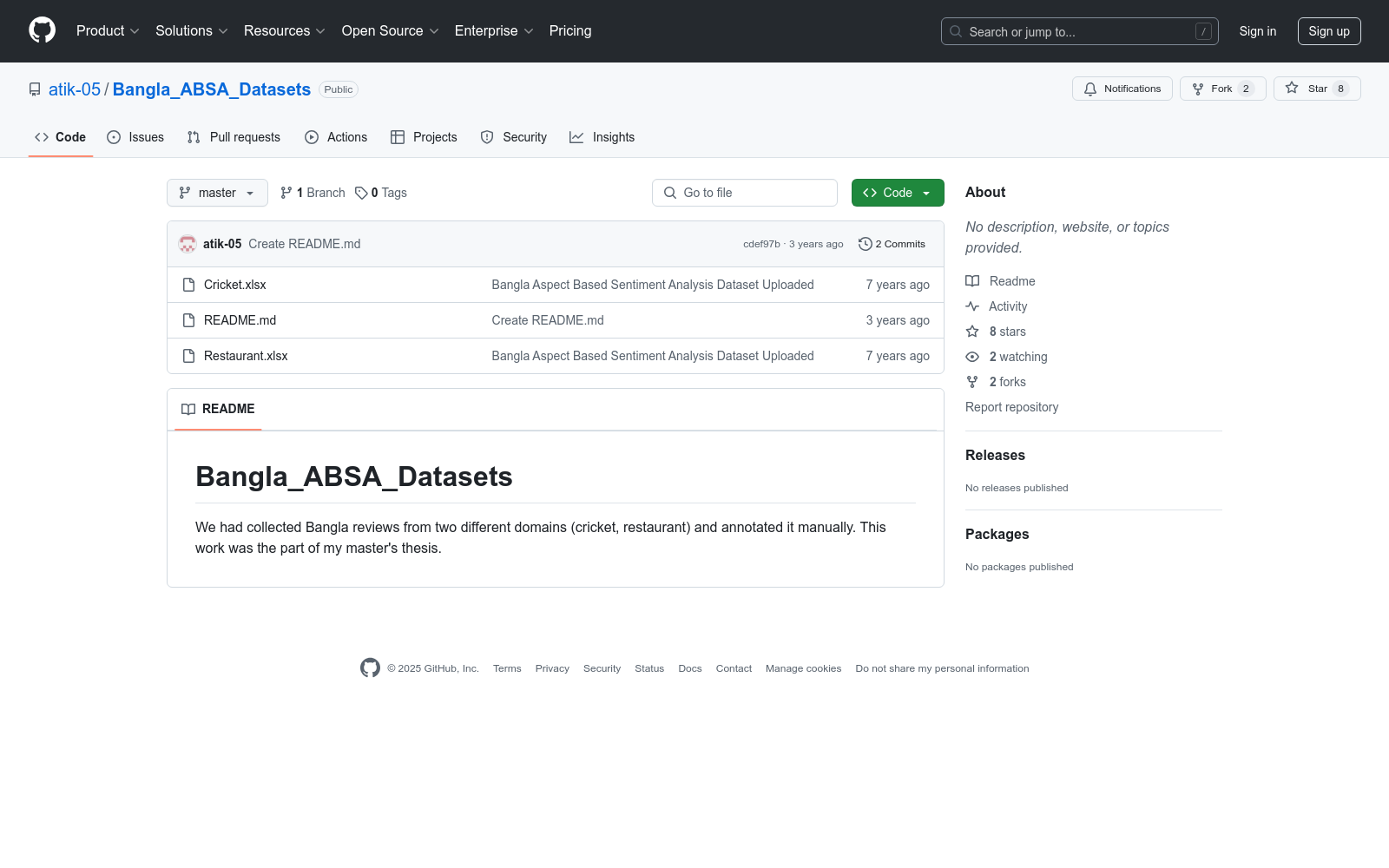Click the eye icon beside 2 watching
This screenshot has height=868, width=1389.
coord(972,357)
